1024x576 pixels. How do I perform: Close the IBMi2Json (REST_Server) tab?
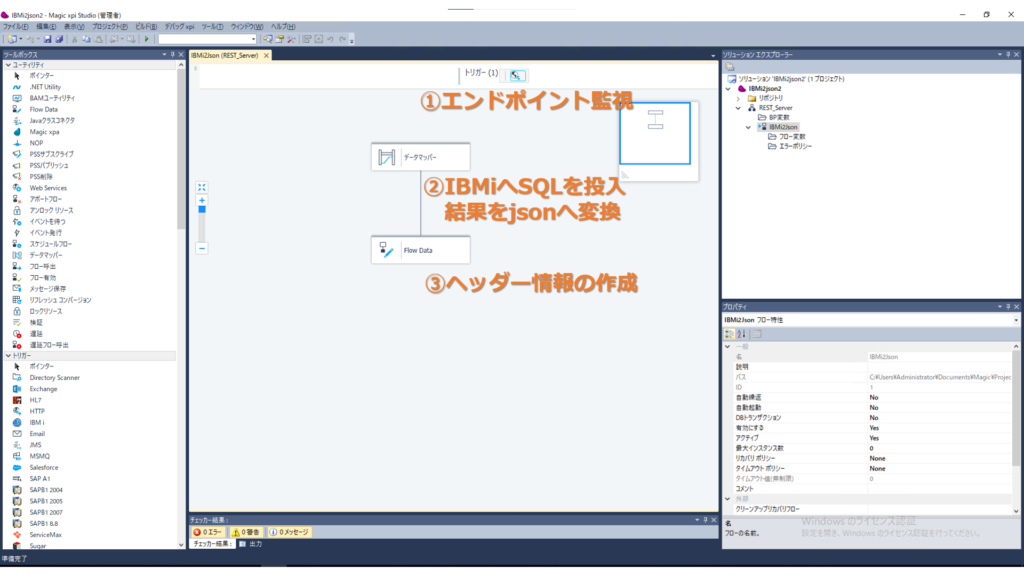pos(266,56)
